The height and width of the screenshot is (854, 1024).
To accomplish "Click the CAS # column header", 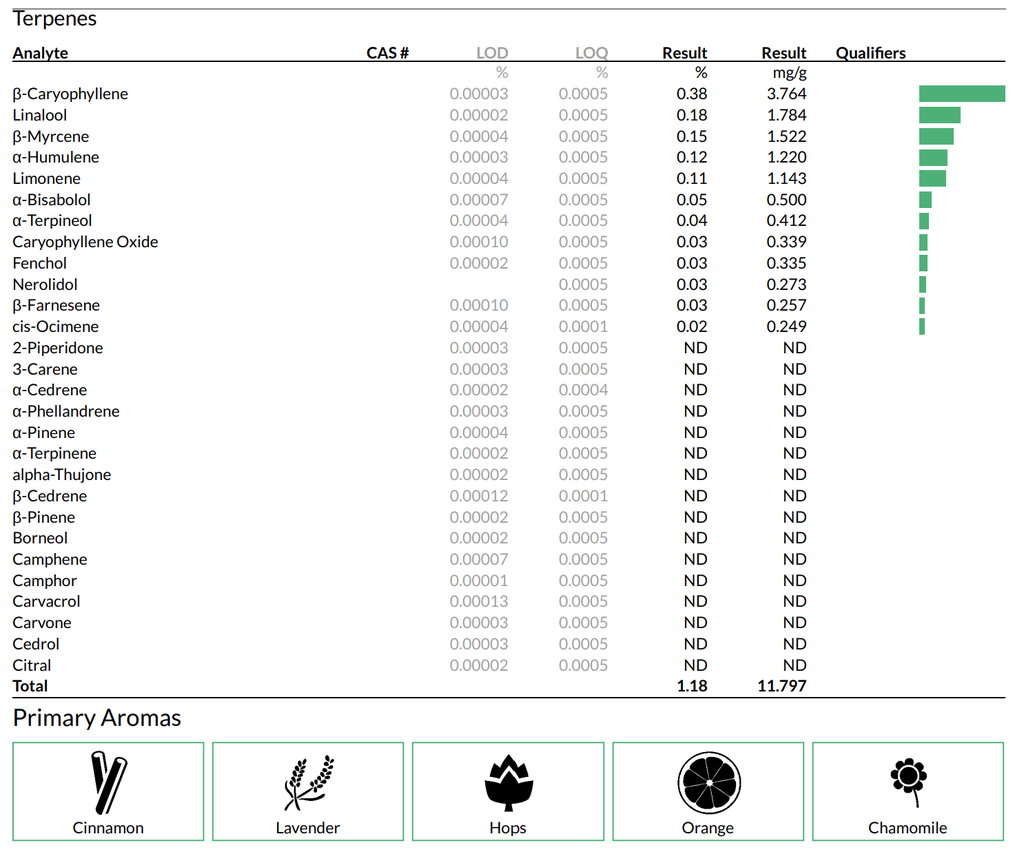I will point(387,53).
